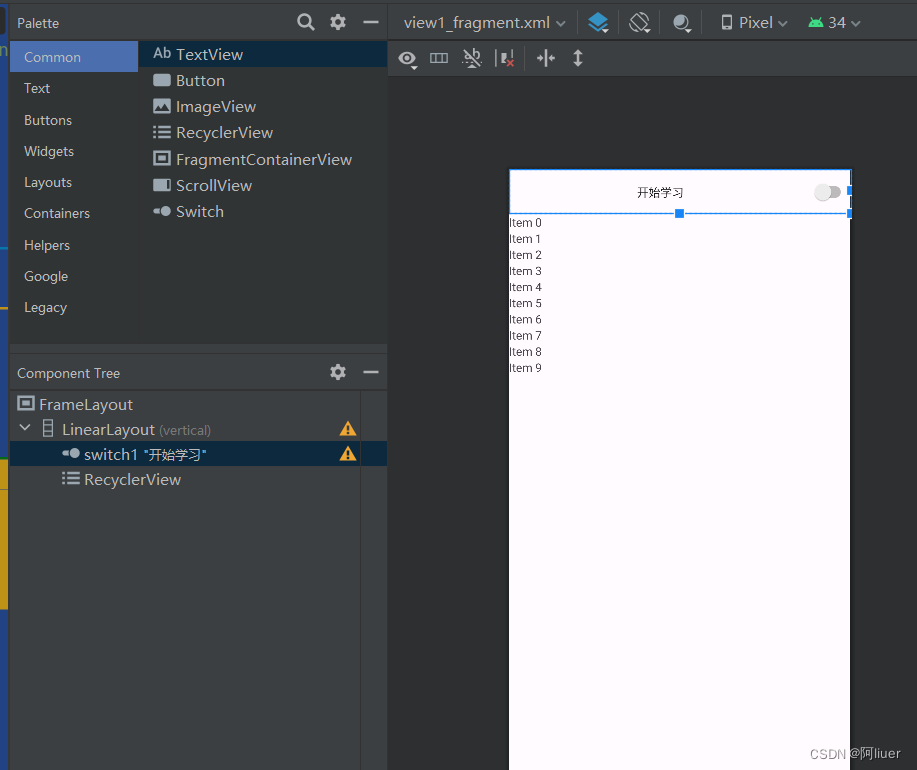Click Item 1 in preview list
917x770 pixels.
pyautogui.click(x=525, y=239)
